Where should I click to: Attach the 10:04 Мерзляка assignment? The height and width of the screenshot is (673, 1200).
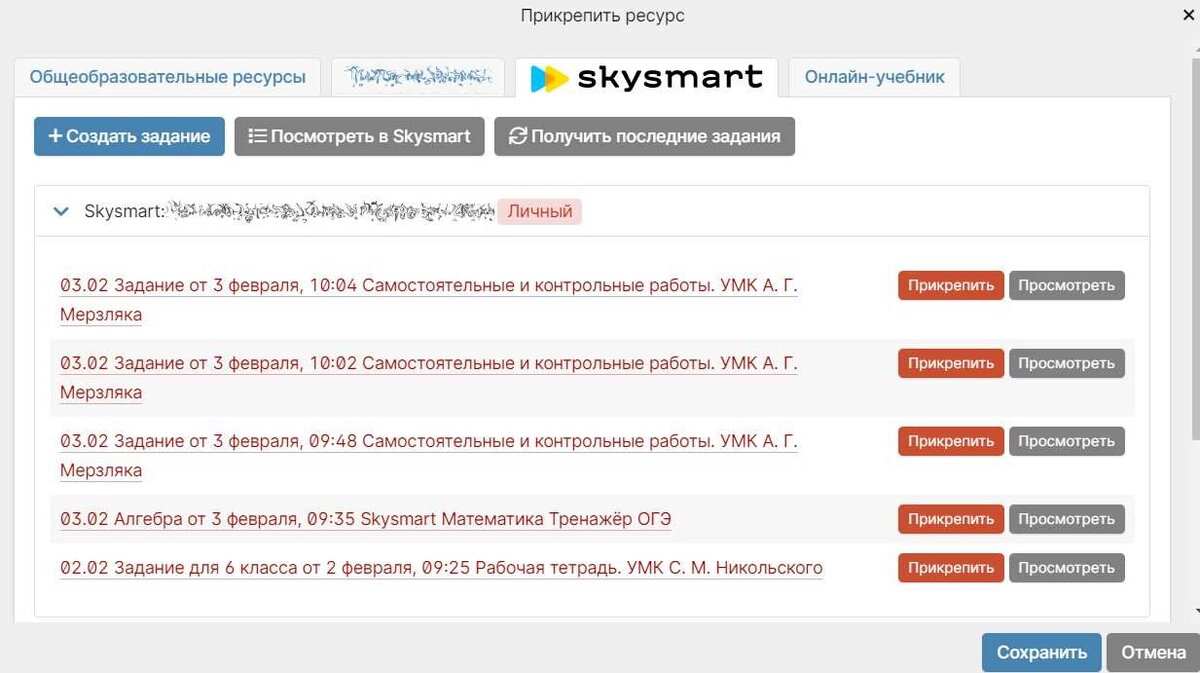(951, 285)
